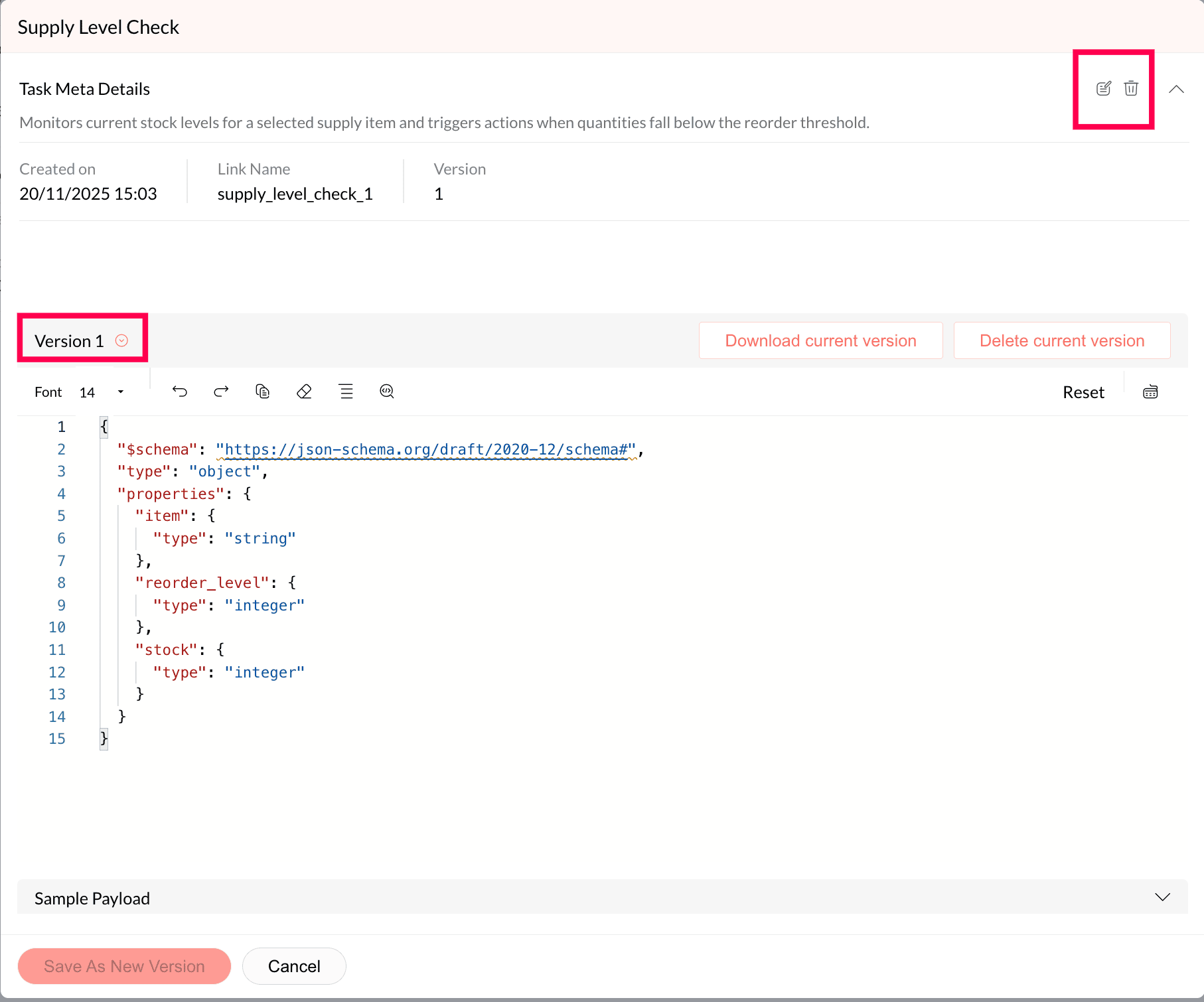Click the redo icon in editor toolbar
This screenshot has width=1204, height=1002.
[221, 392]
